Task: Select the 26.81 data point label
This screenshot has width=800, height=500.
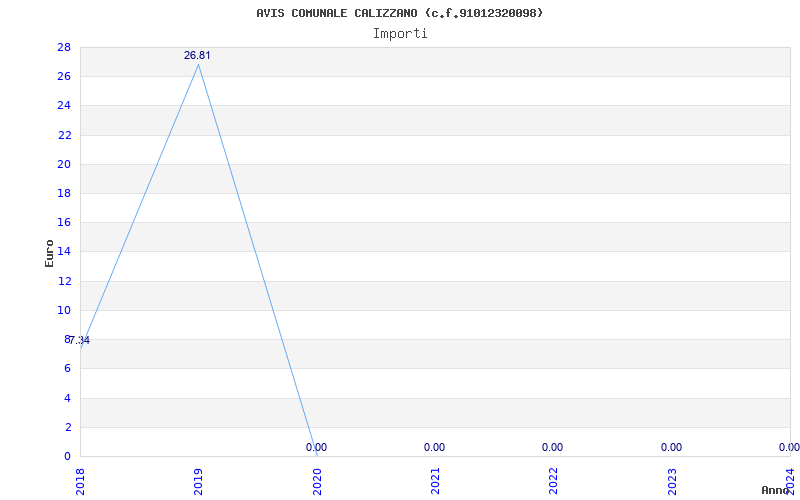Action: click(197, 55)
